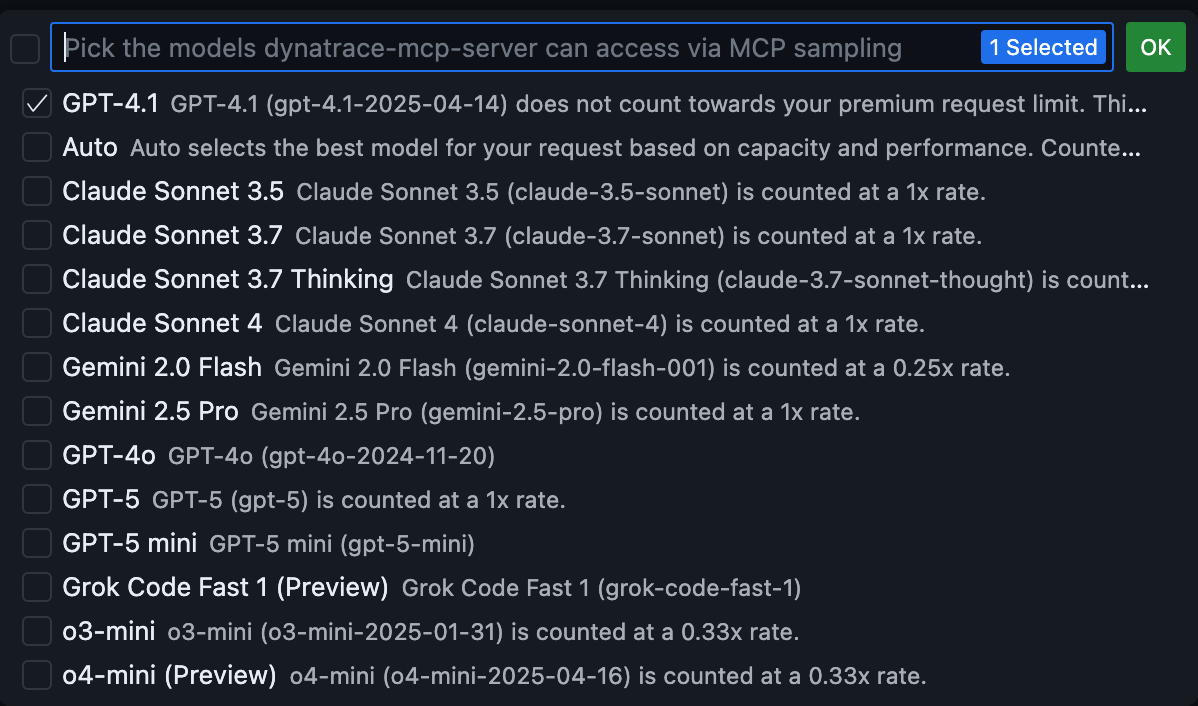Tick the Gemini 2.5 Pro checkbox
The image size is (1198, 706).
coord(37,411)
